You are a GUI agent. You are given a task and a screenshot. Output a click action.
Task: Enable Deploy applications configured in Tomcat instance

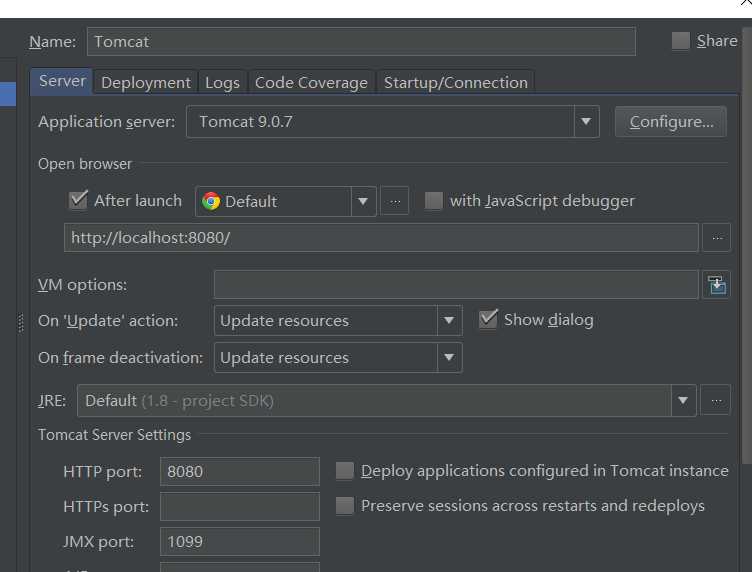coord(345,471)
